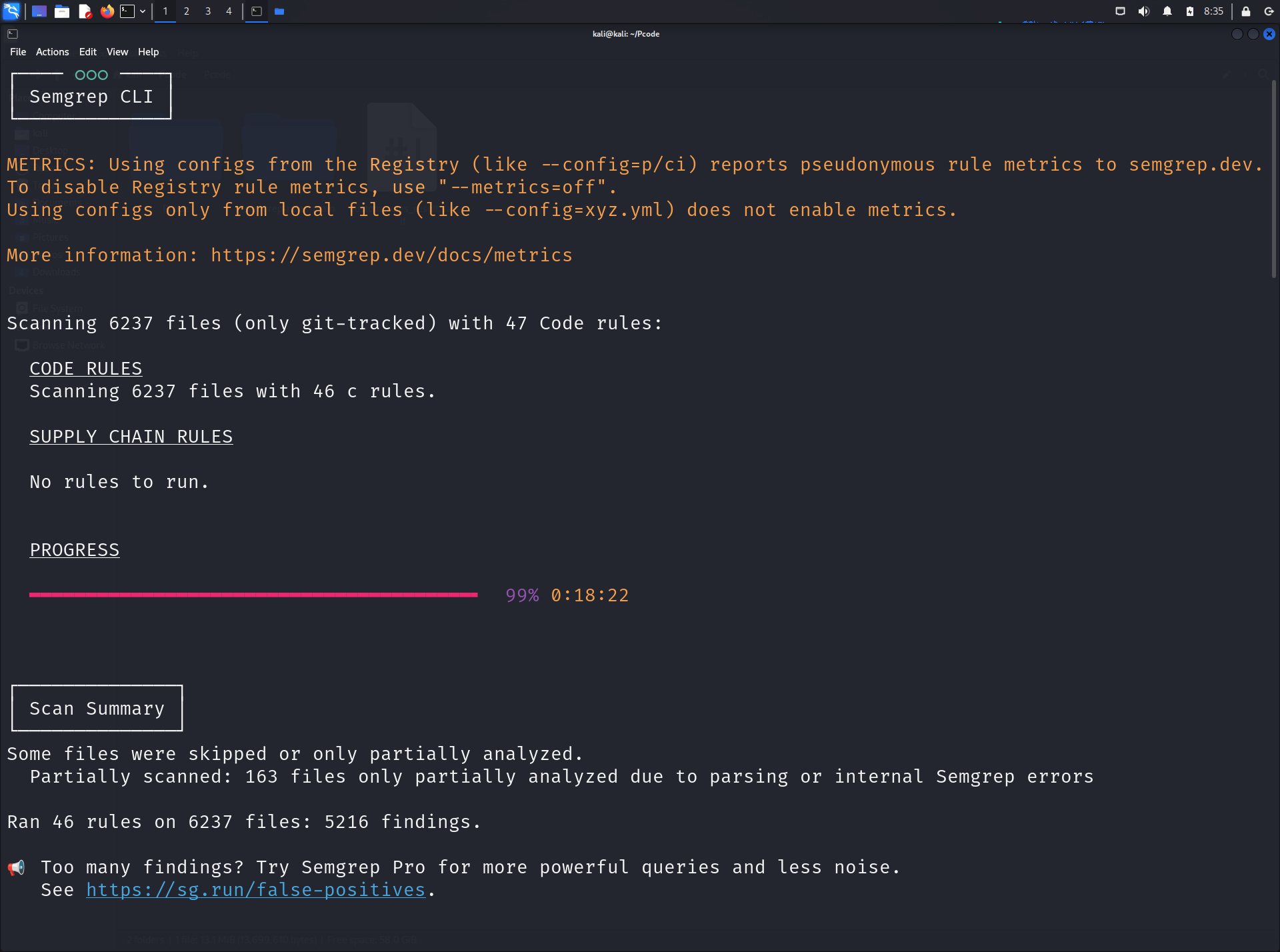
Task: Click the show desktop panel icon
Action: [x=39, y=11]
